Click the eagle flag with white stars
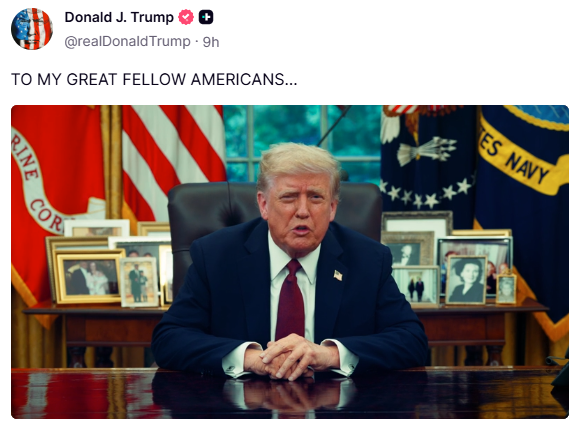Viewport: 581px width, 433px height. (428, 159)
